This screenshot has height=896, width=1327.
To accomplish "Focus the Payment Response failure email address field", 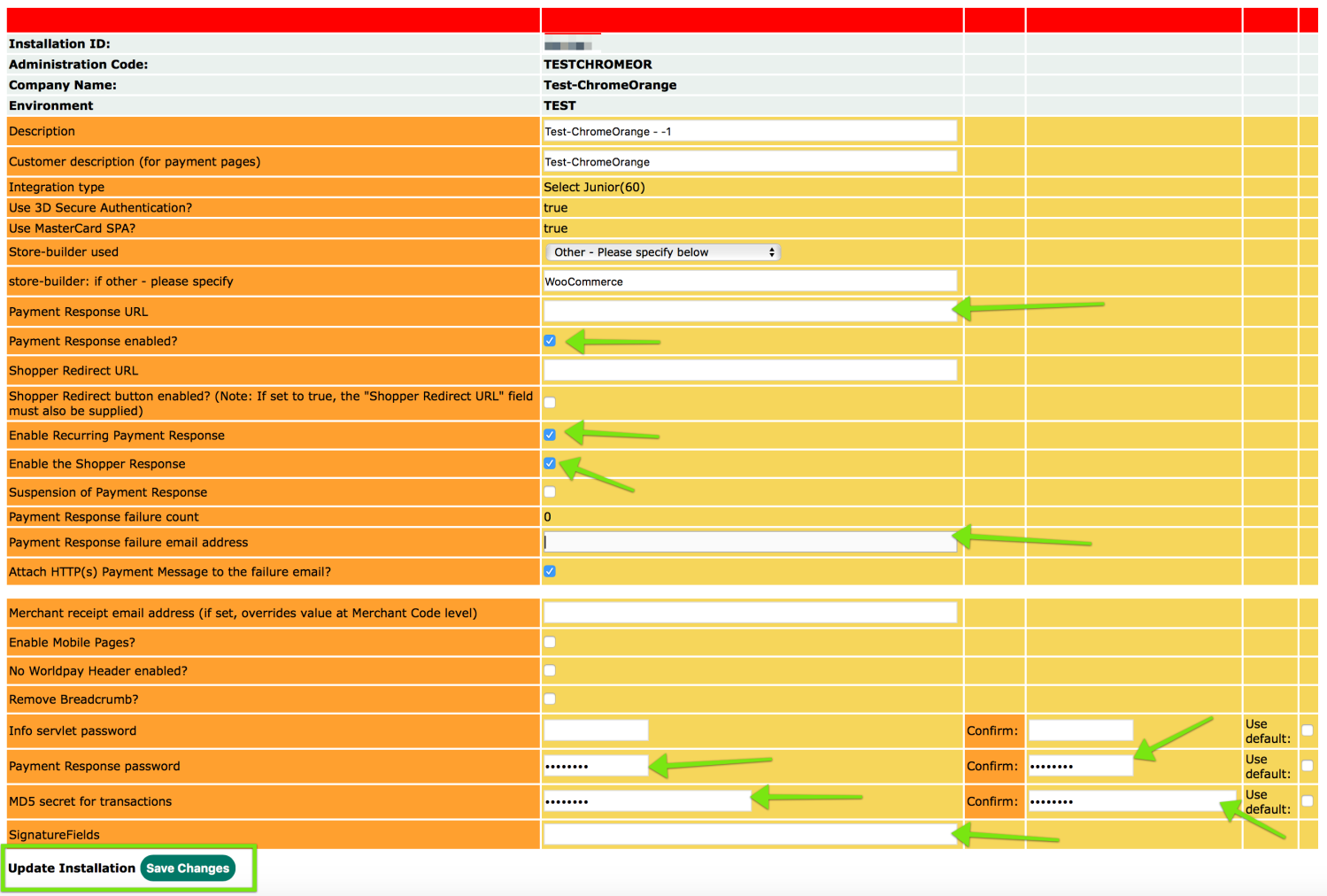I will click(x=750, y=541).
